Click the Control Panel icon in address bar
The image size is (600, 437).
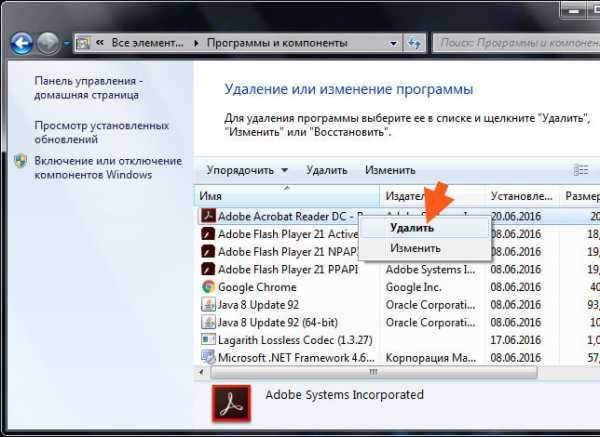(x=83, y=43)
